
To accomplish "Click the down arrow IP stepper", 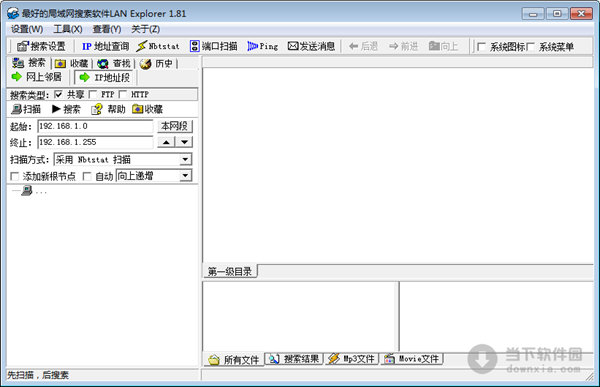I will click(184, 142).
